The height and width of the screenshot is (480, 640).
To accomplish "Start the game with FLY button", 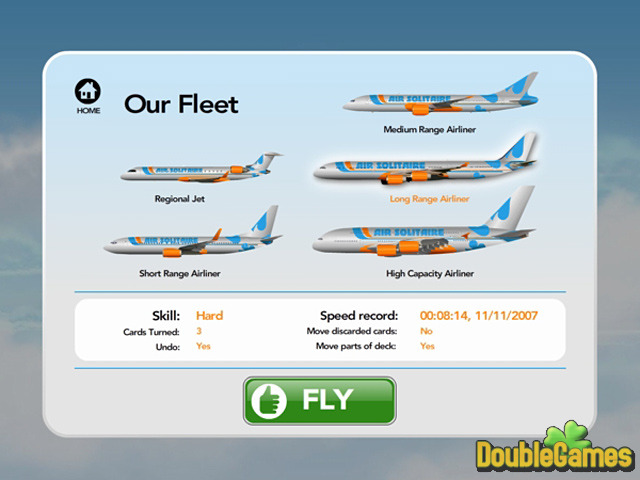I will [x=320, y=401].
